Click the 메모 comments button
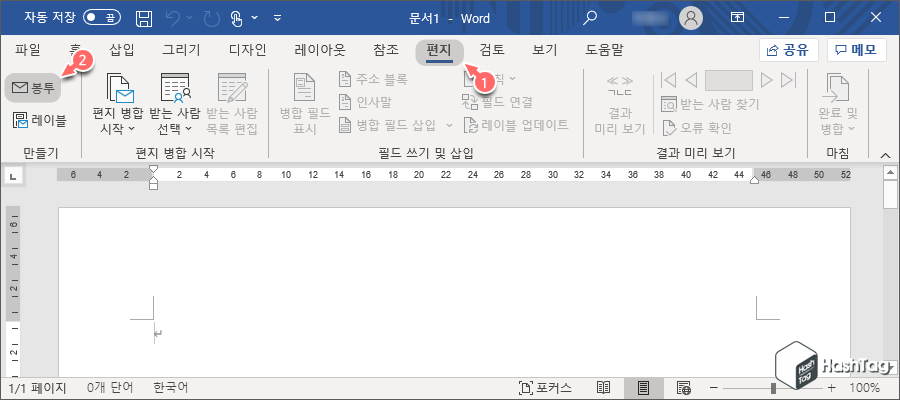This screenshot has height=400, width=900. (856, 50)
